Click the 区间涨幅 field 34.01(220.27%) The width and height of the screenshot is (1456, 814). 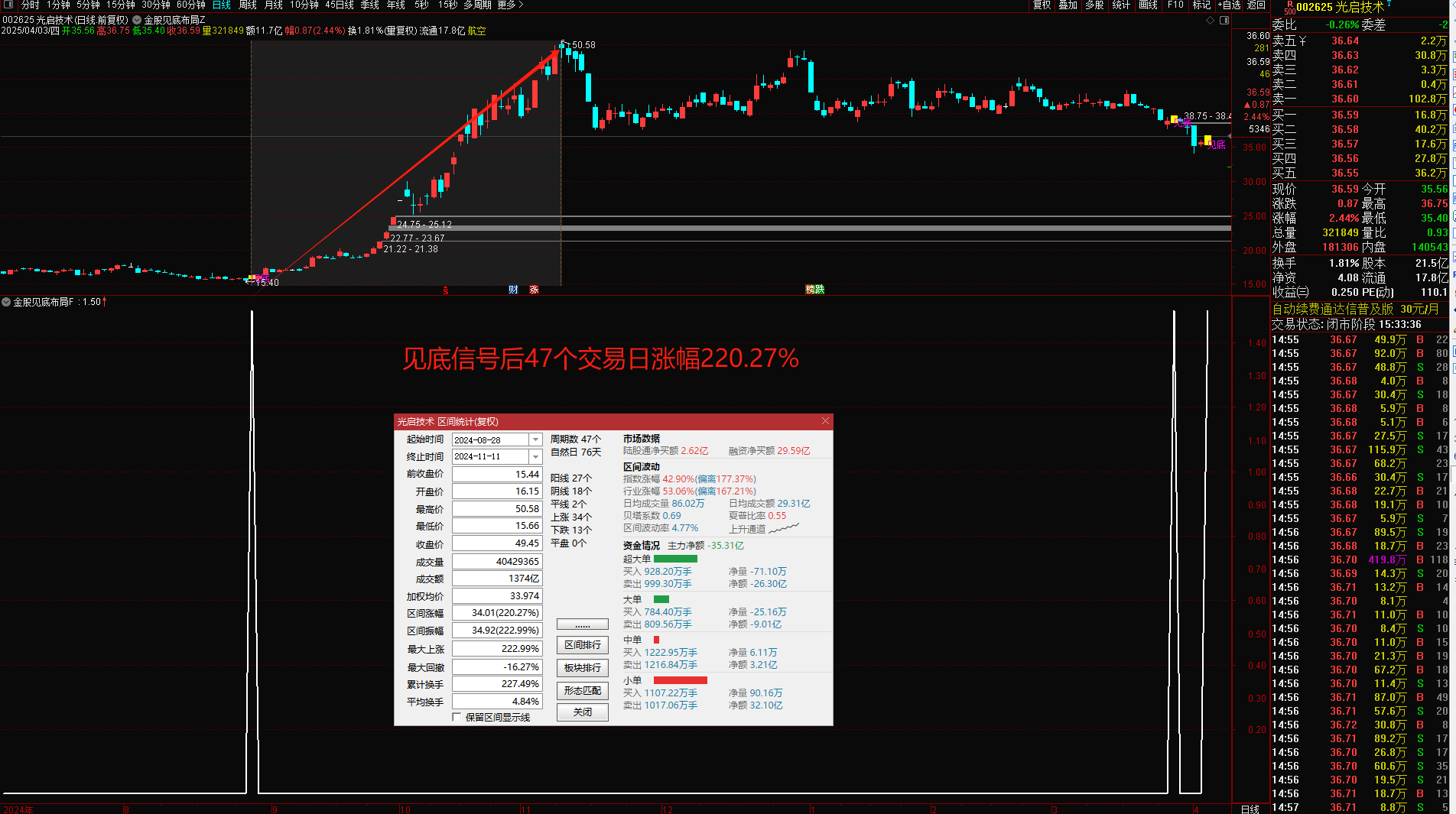(x=497, y=612)
